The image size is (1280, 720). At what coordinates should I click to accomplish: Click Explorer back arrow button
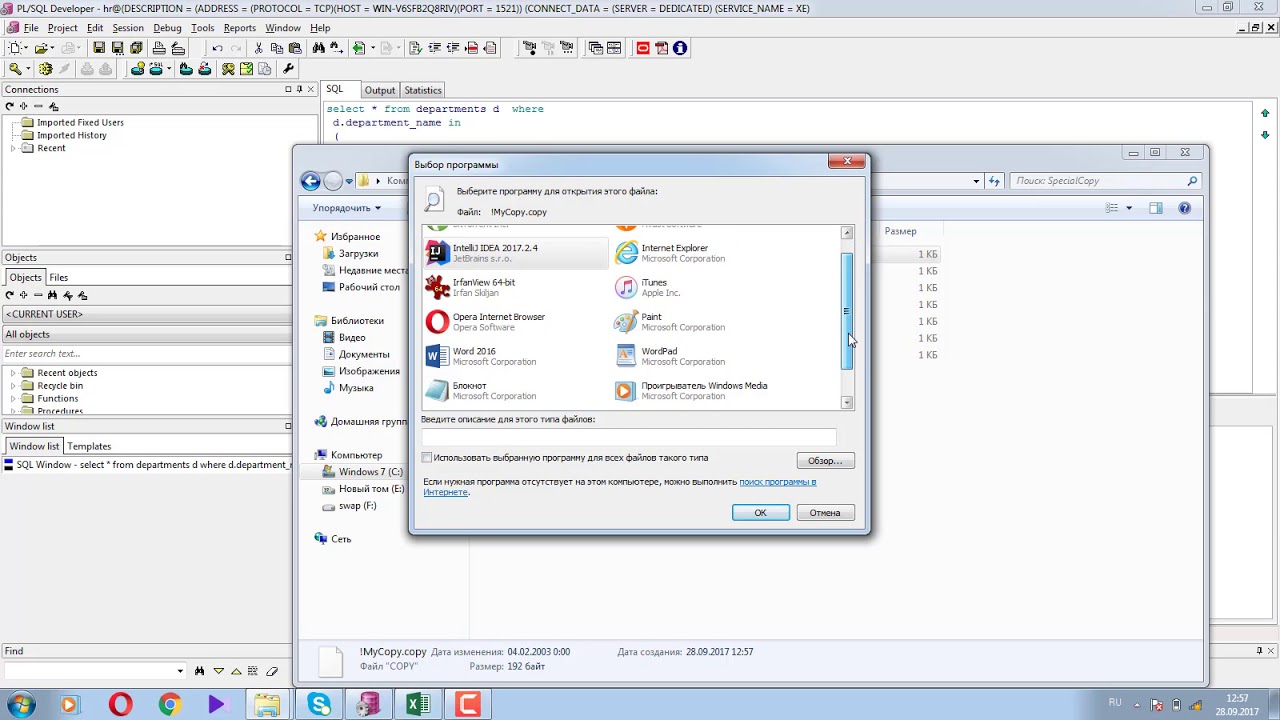[x=310, y=181]
